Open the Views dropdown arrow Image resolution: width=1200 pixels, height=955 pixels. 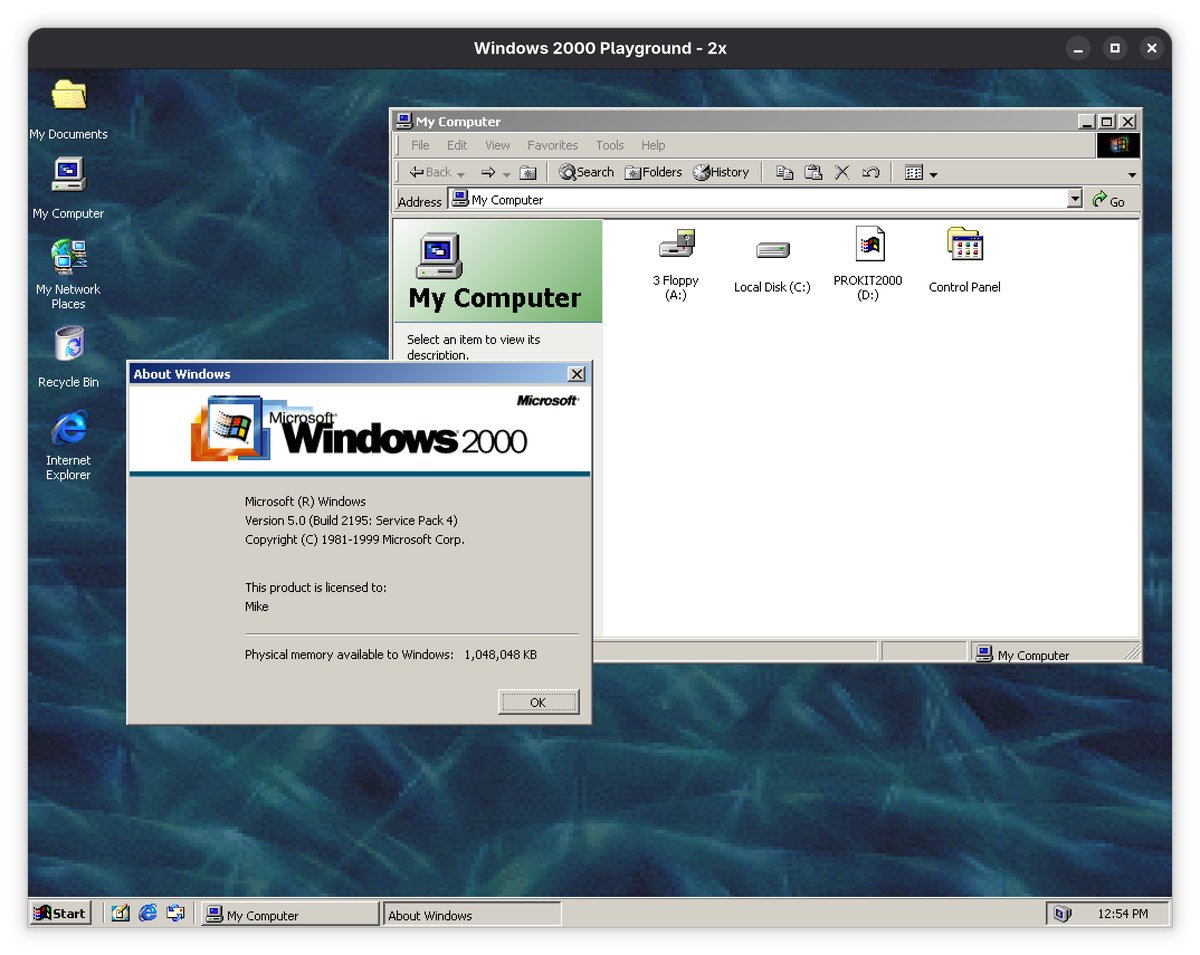click(933, 174)
